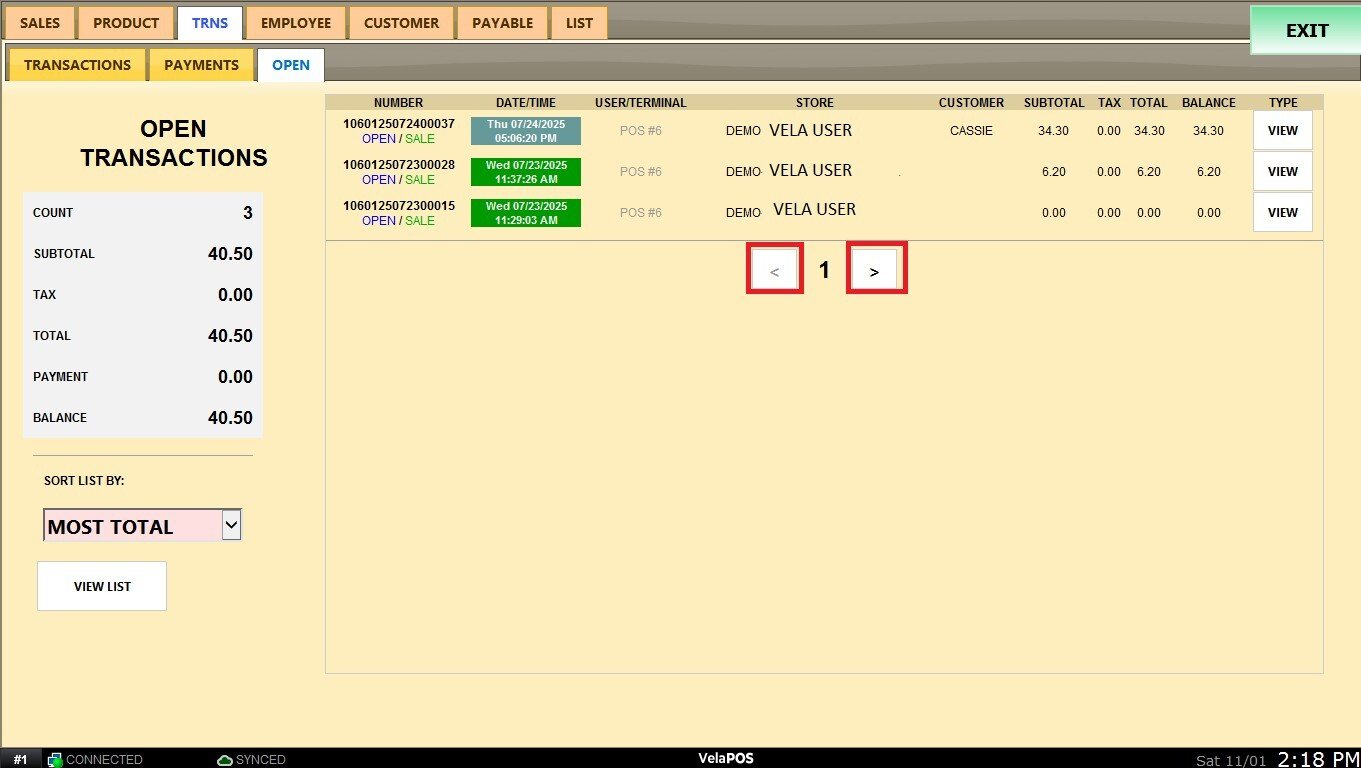Open the CUSTOMER tab

pyautogui.click(x=401, y=23)
